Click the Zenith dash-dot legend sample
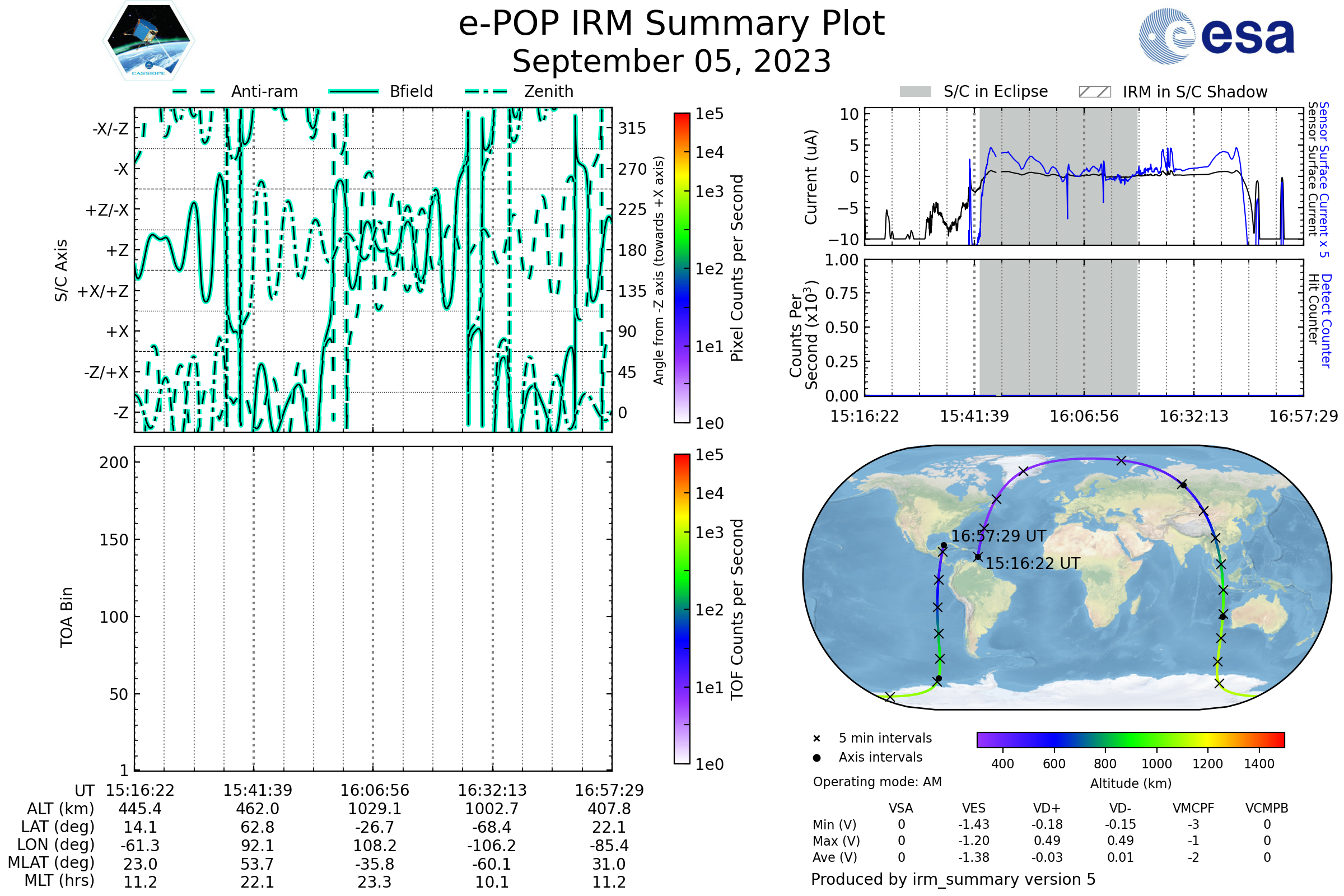This screenshot has width=1344, height=896. click(x=486, y=91)
